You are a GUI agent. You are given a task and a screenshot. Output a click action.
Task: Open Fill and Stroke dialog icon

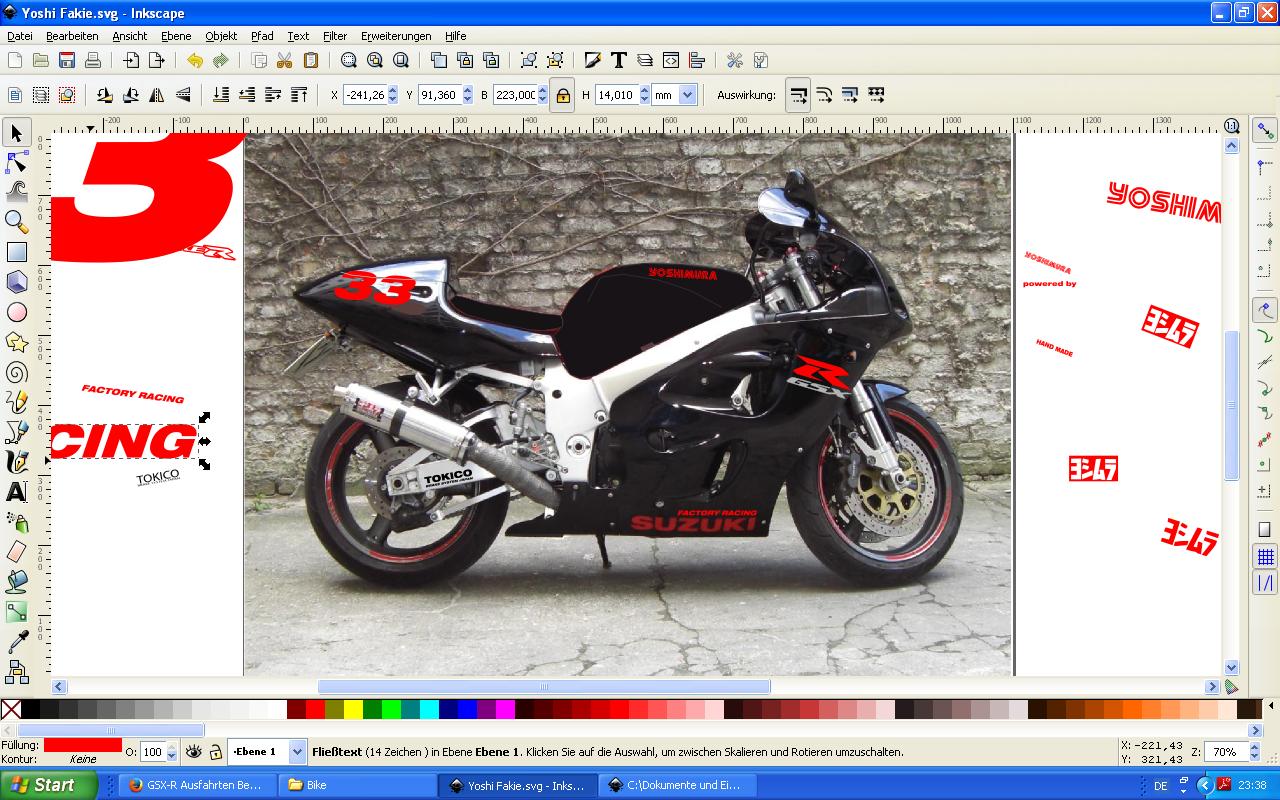[593, 60]
